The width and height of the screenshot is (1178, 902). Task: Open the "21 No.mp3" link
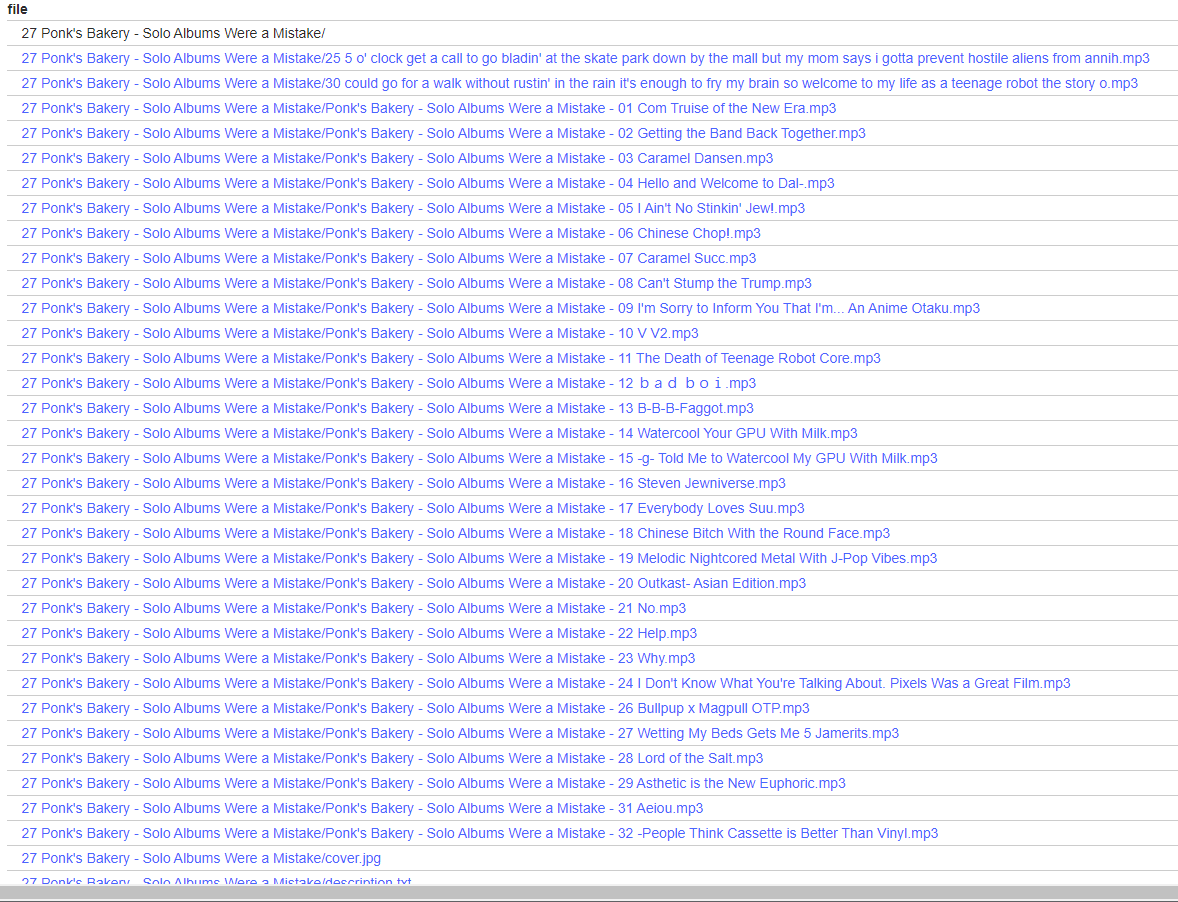(x=353, y=608)
